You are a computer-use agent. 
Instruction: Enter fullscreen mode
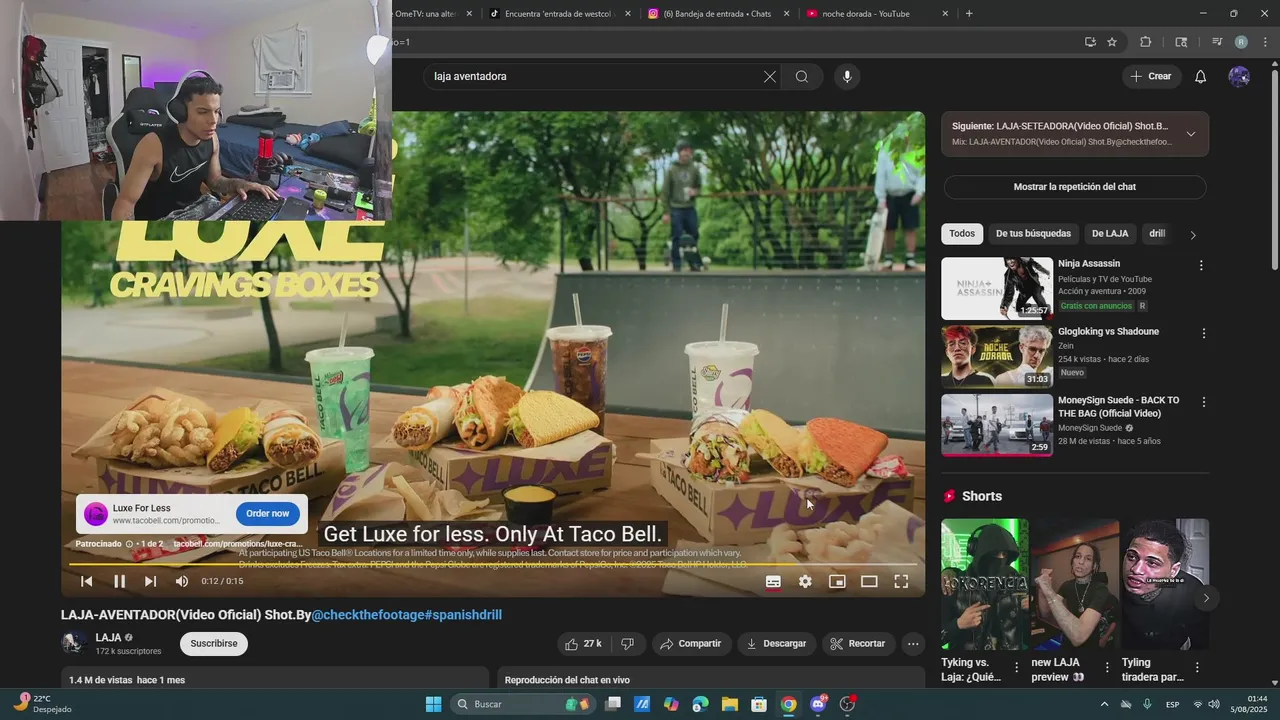[x=901, y=581]
